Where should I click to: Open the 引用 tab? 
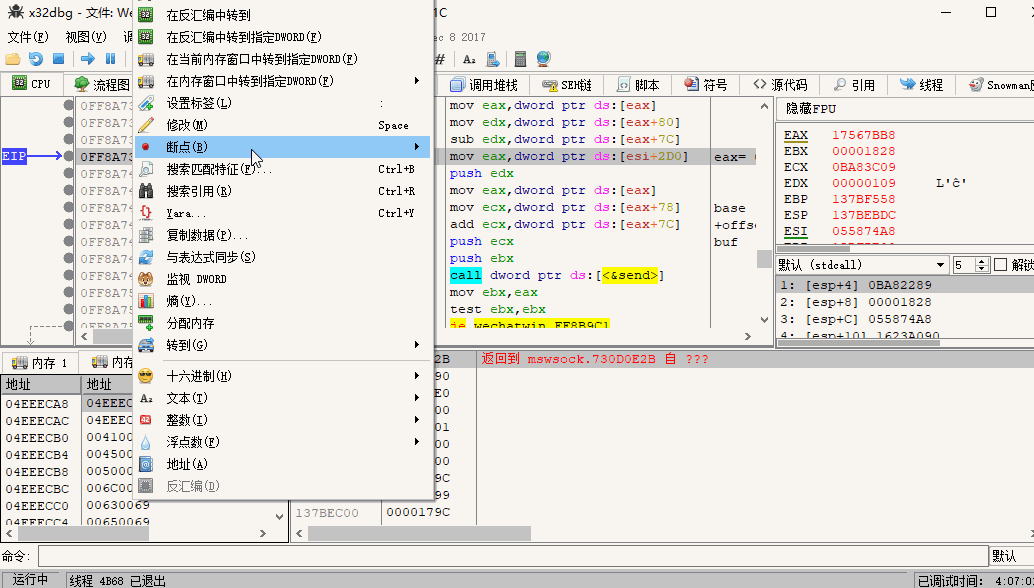tap(854, 84)
